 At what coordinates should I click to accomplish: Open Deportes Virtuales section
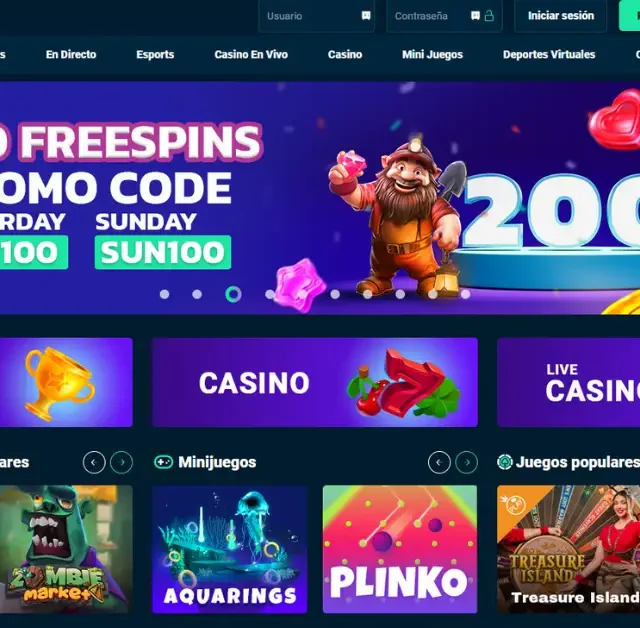click(549, 54)
